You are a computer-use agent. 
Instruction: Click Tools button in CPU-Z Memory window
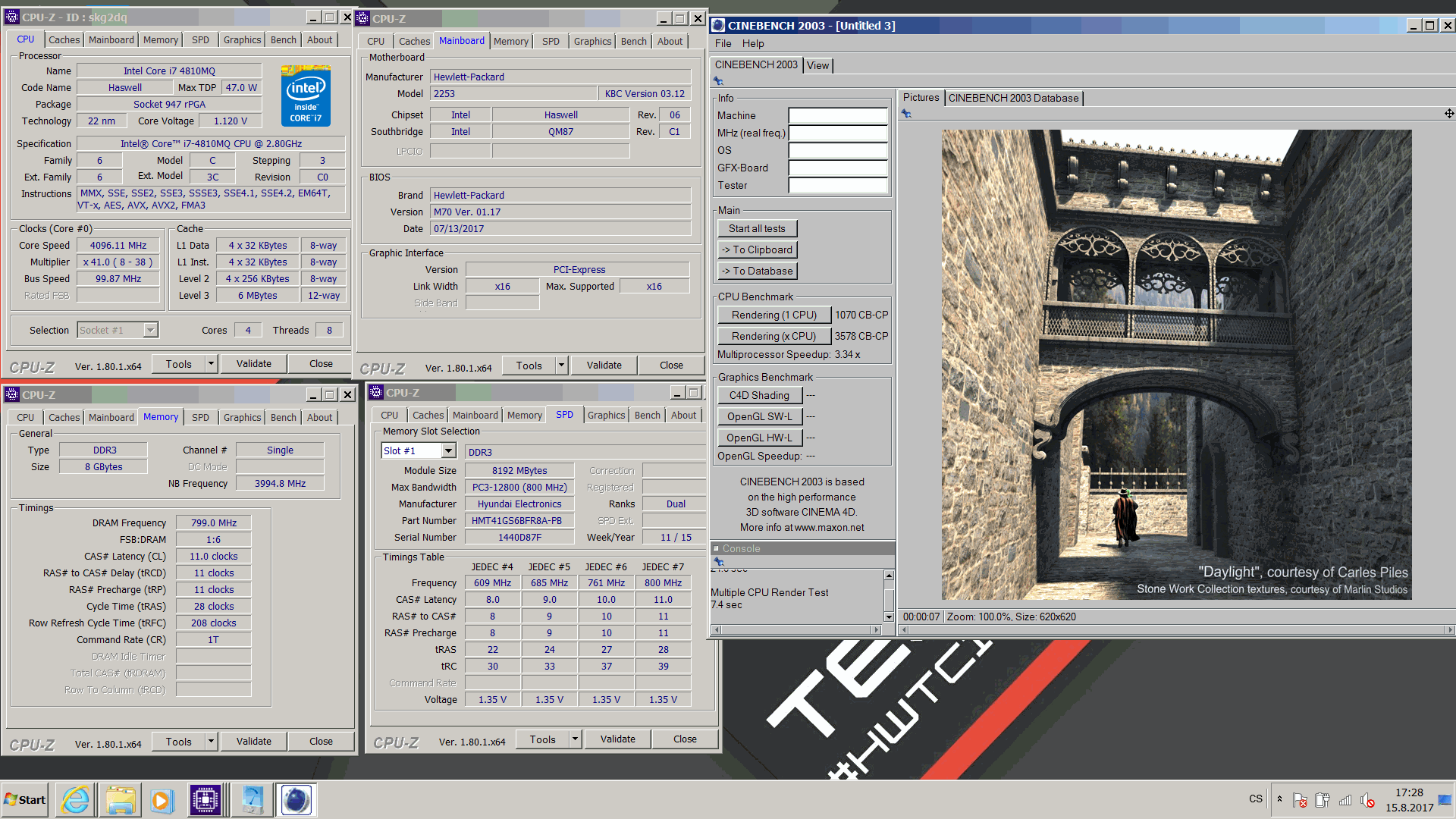coord(178,742)
